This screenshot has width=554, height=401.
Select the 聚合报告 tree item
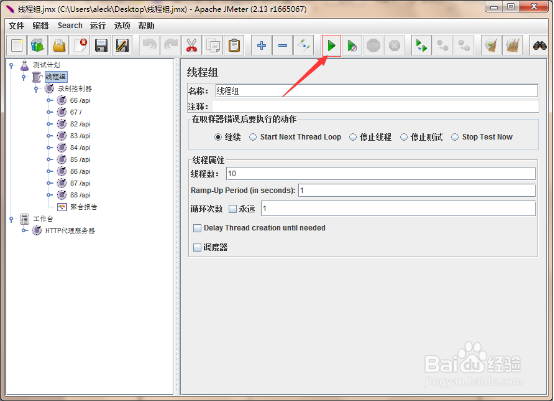click(83, 207)
